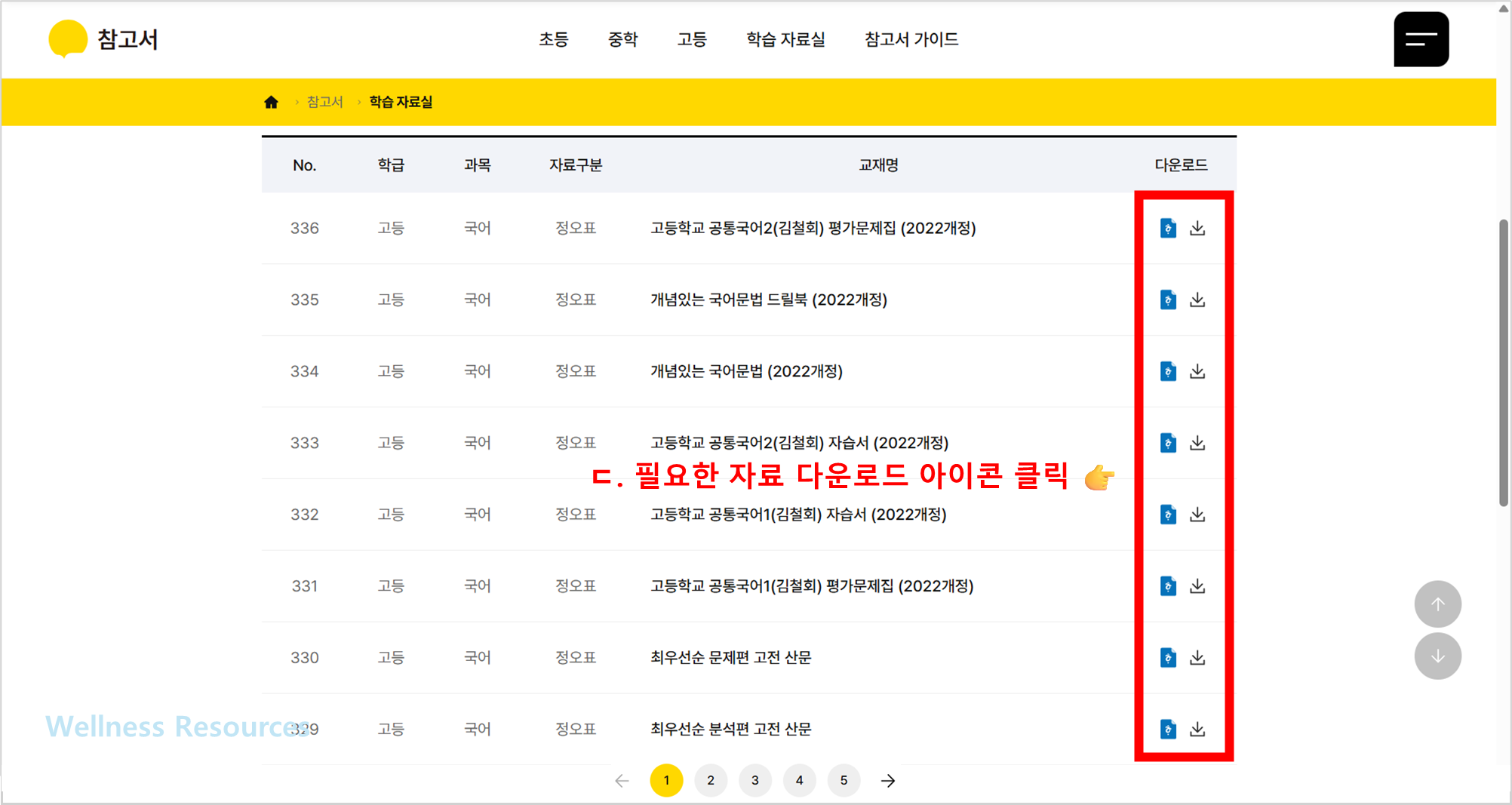The width and height of the screenshot is (1512, 805).
Task: Download 공통국어2 자습서 row 333 file
Action: coord(1197,443)
